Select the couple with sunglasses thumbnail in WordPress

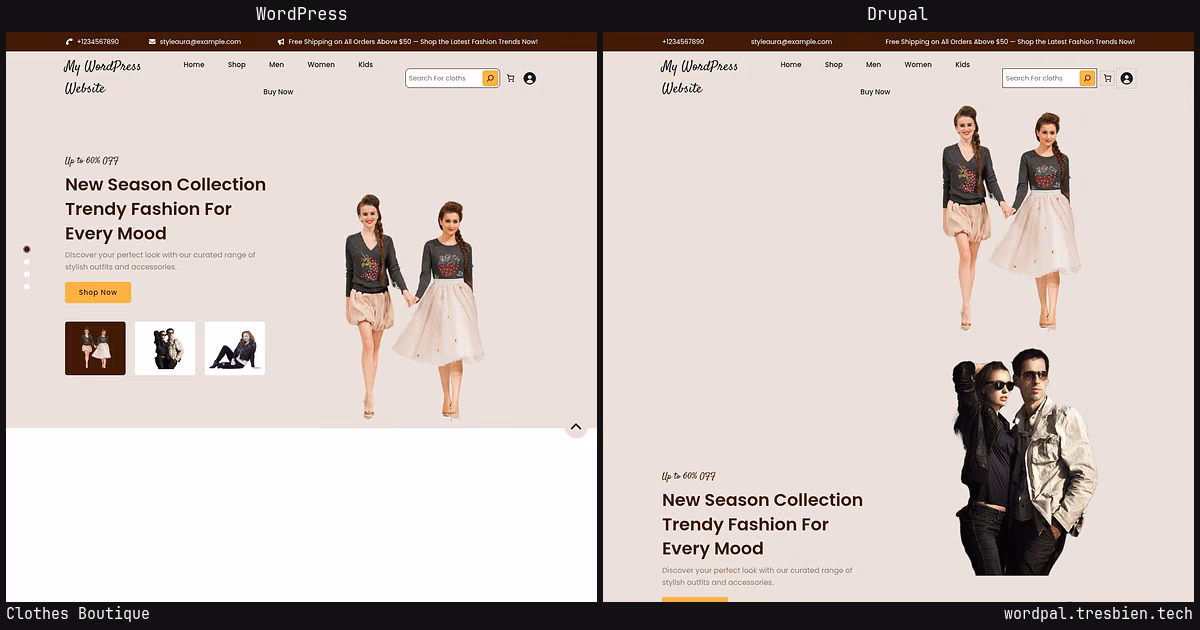(x=165, y=348)
